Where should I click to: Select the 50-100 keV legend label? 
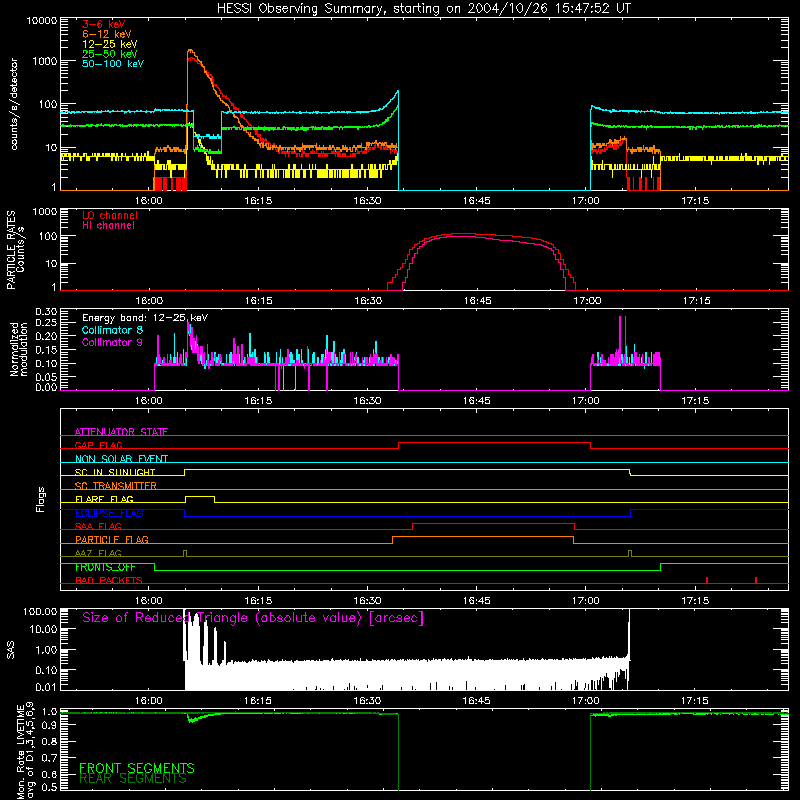pyautogui.click(x=113, y=64)
